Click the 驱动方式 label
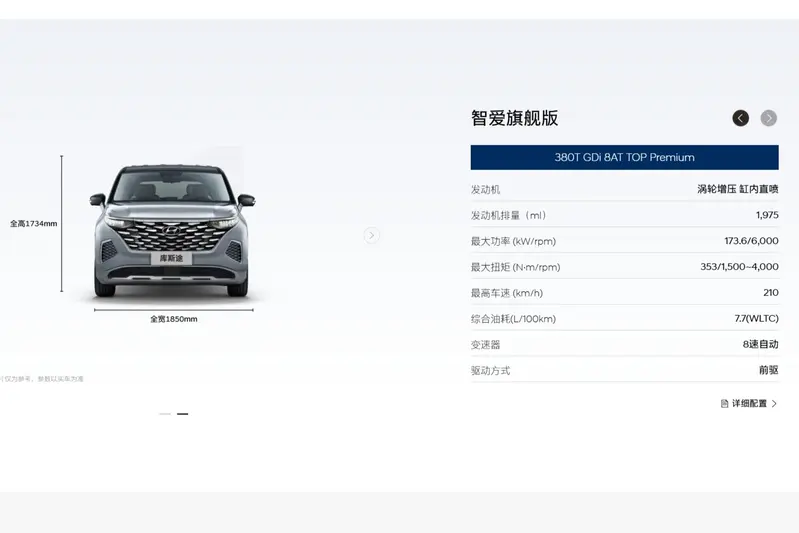This screenshot has width=799, height=533. [490, 371]
